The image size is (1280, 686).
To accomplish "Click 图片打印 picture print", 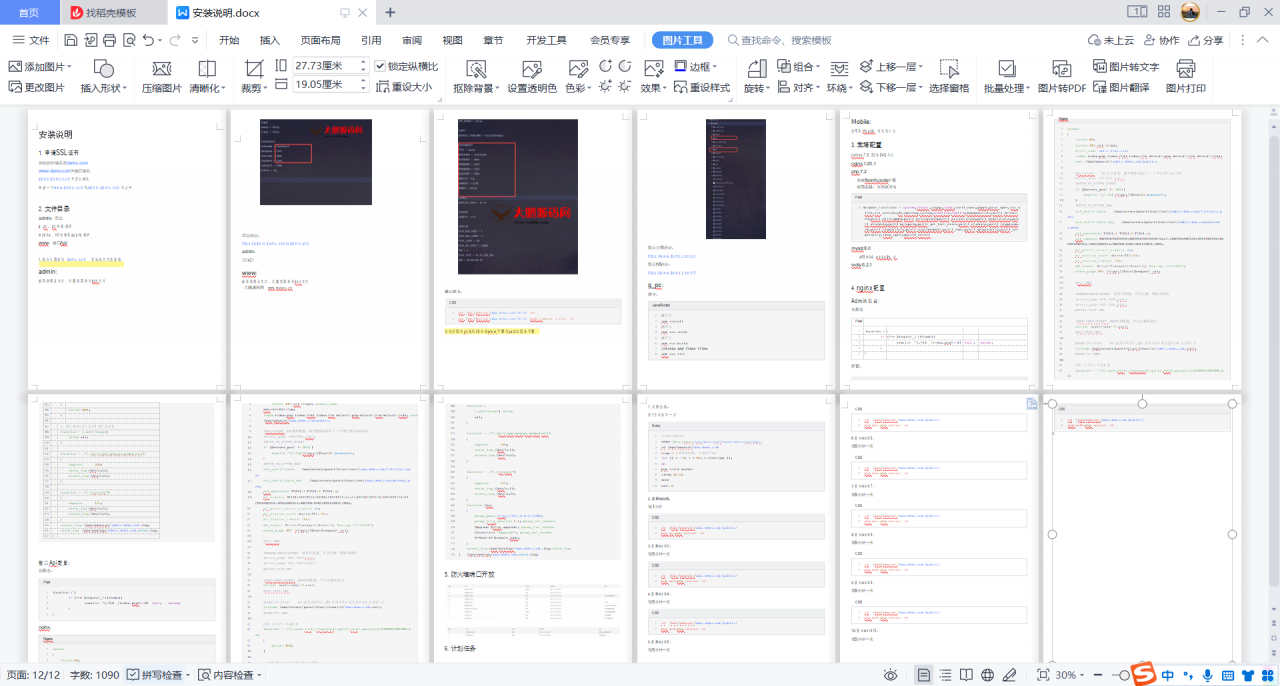I will pyautogui.click(x=1186, y=77).
